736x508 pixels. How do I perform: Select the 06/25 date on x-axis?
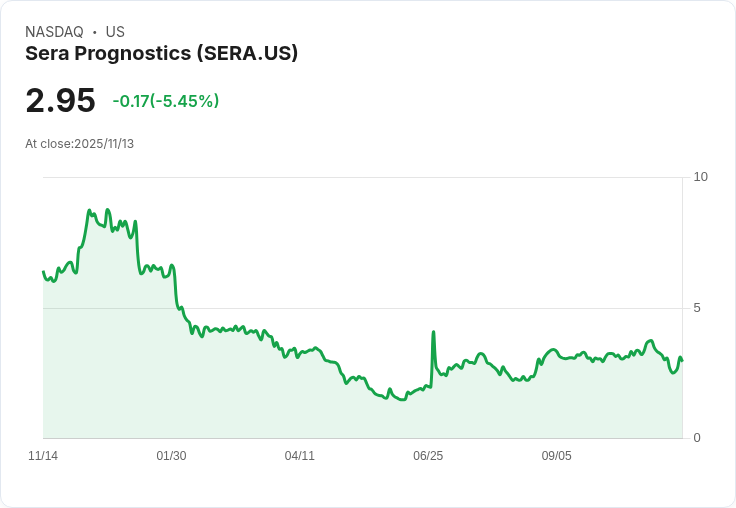coord(427,456)
